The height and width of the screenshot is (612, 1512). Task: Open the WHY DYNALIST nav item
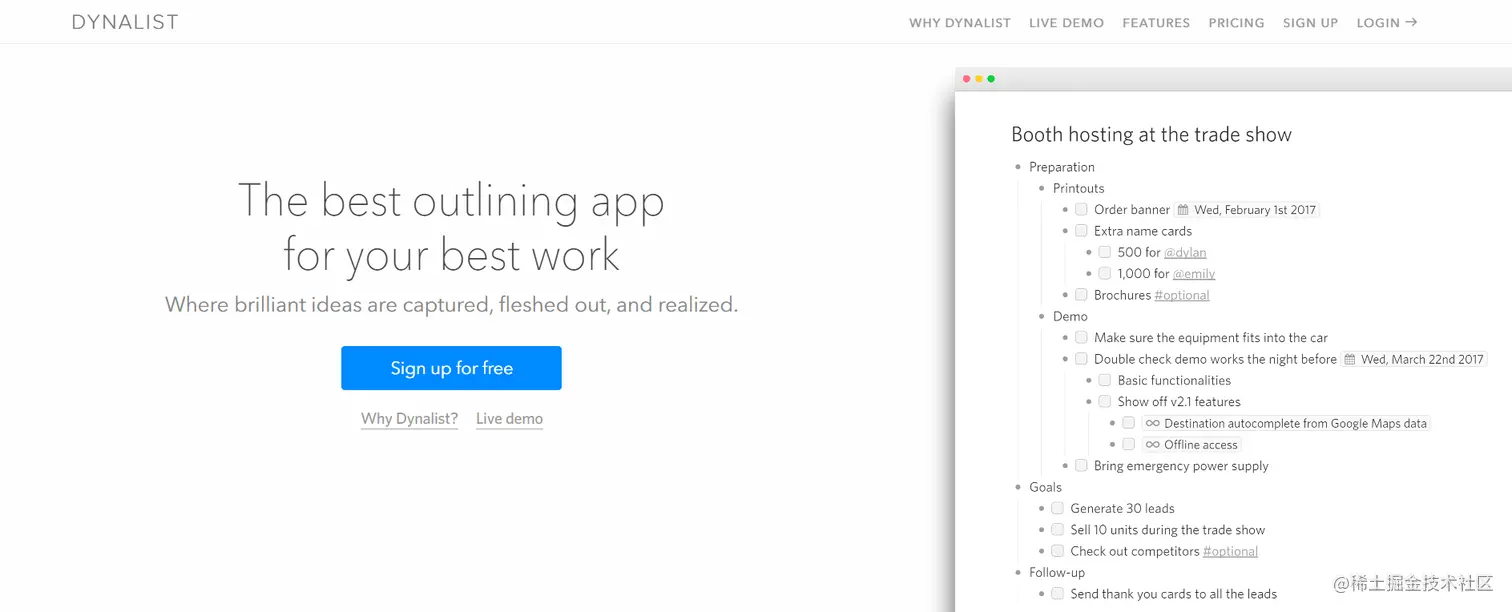(960, 23)
